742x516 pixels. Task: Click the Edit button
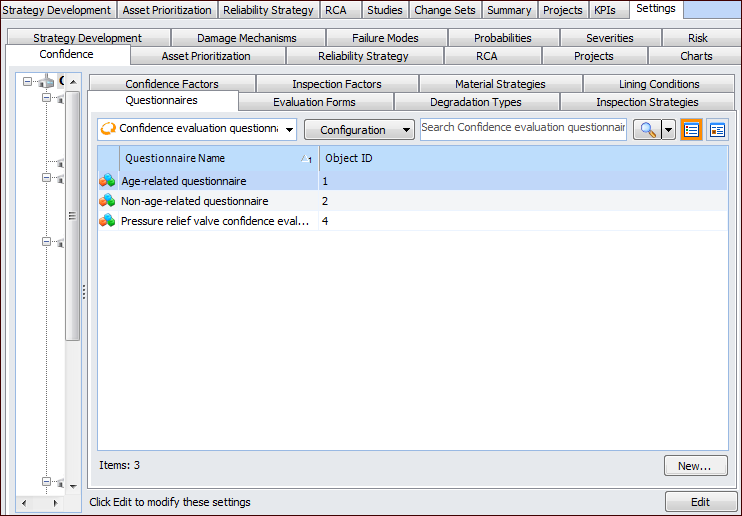pos(700,502)
